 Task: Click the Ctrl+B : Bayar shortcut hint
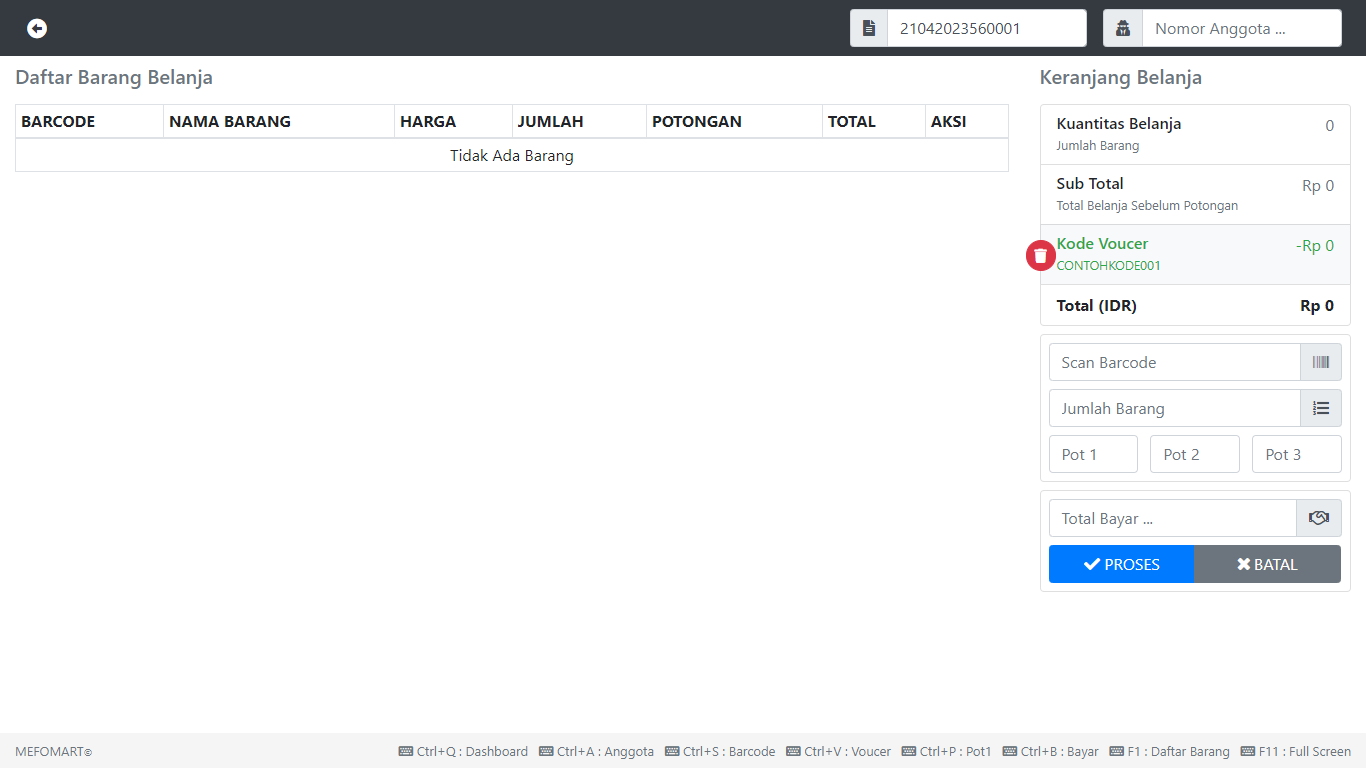(1050, 751)
